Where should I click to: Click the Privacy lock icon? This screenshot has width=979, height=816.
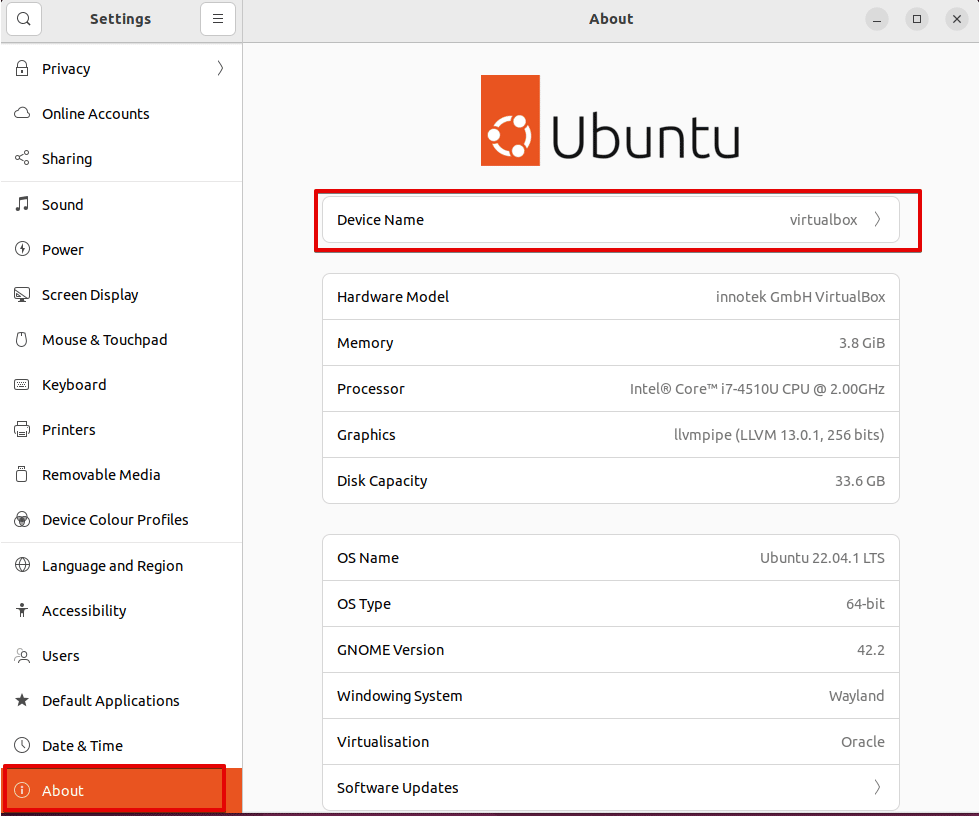[x=22, y=68]
